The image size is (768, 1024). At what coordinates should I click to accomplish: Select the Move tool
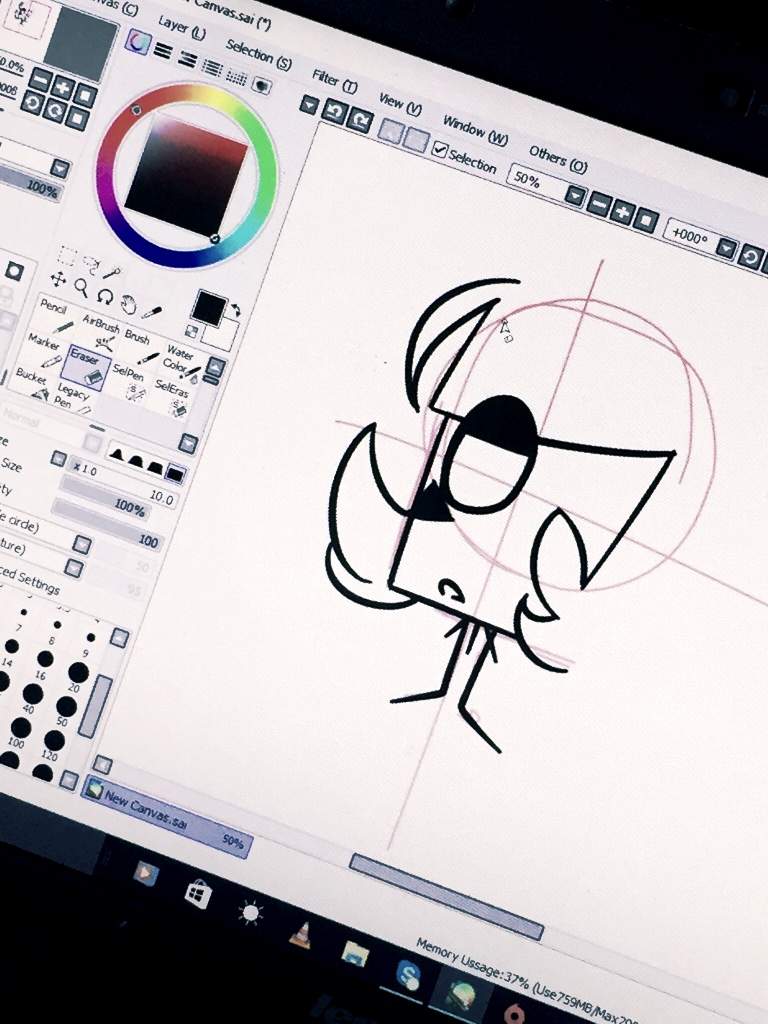tap(58, 279)
